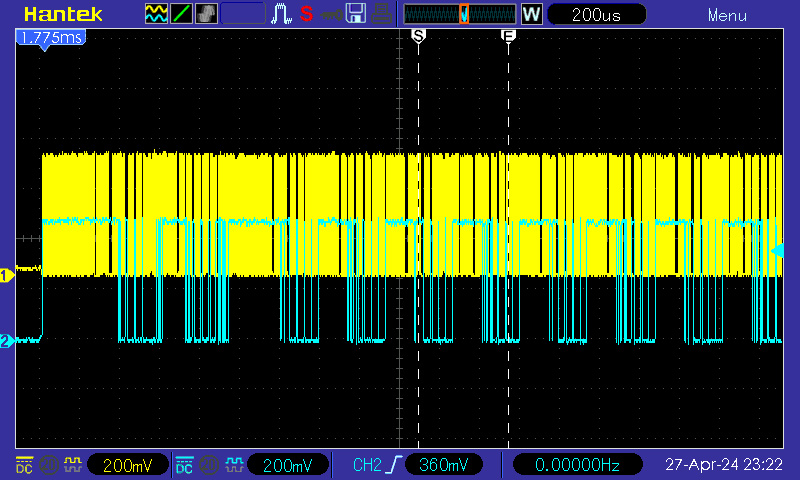Click CH2 cyan DC coupling icon
Image resolution: width=800 pixels, height=480 pixels.
pyautogui.click(x=184, y=465)
